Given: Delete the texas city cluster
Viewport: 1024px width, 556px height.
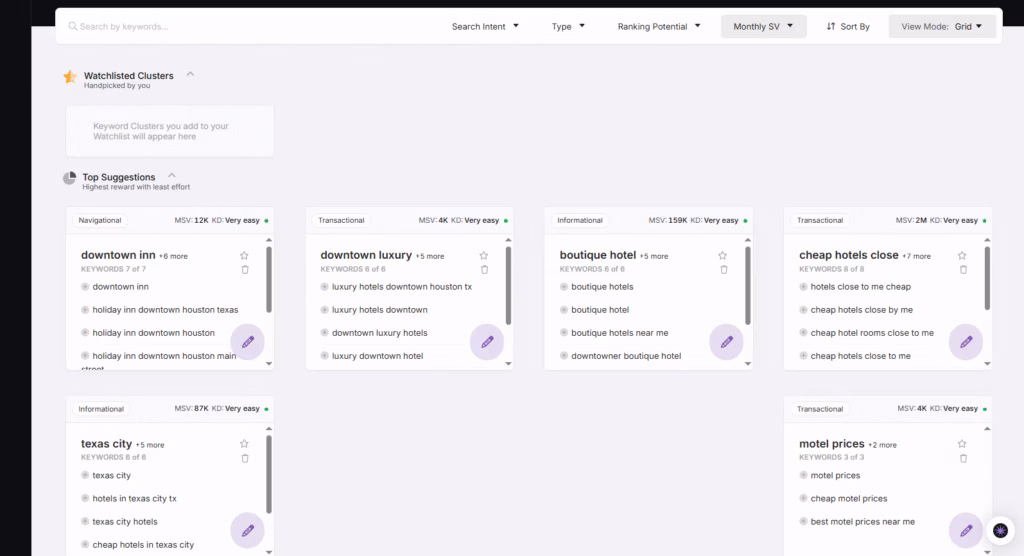Looking at the screenshot, I should 245,458.
